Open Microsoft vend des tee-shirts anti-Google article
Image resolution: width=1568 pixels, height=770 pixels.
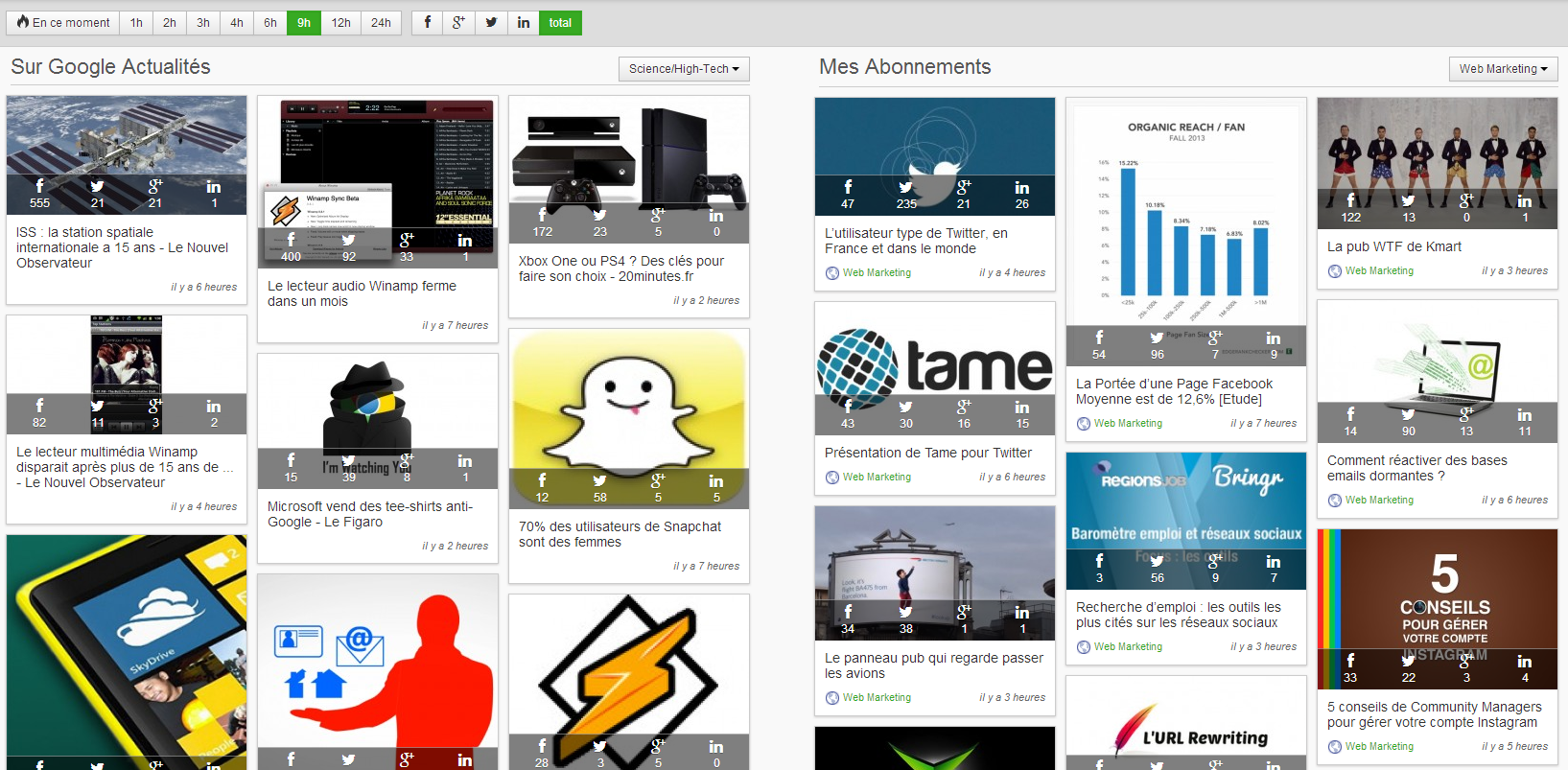(x=369, y=514)
